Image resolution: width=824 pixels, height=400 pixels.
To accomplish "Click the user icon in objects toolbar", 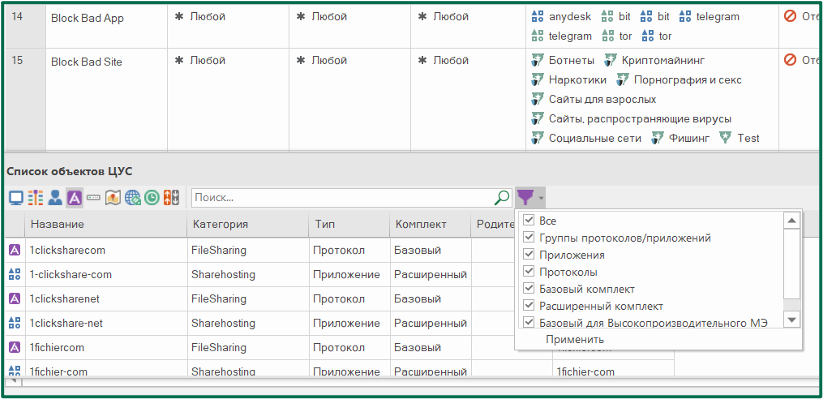I will [55, 198].
